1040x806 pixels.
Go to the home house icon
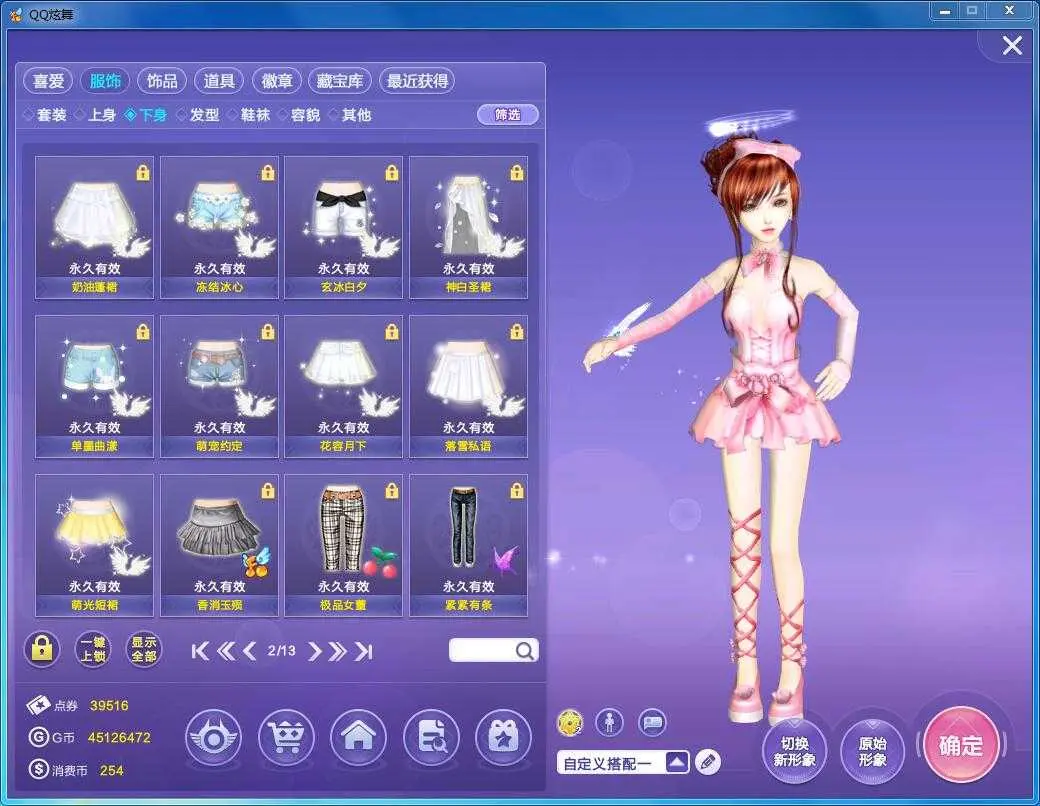pyautogui.click(x=358, y=738)
